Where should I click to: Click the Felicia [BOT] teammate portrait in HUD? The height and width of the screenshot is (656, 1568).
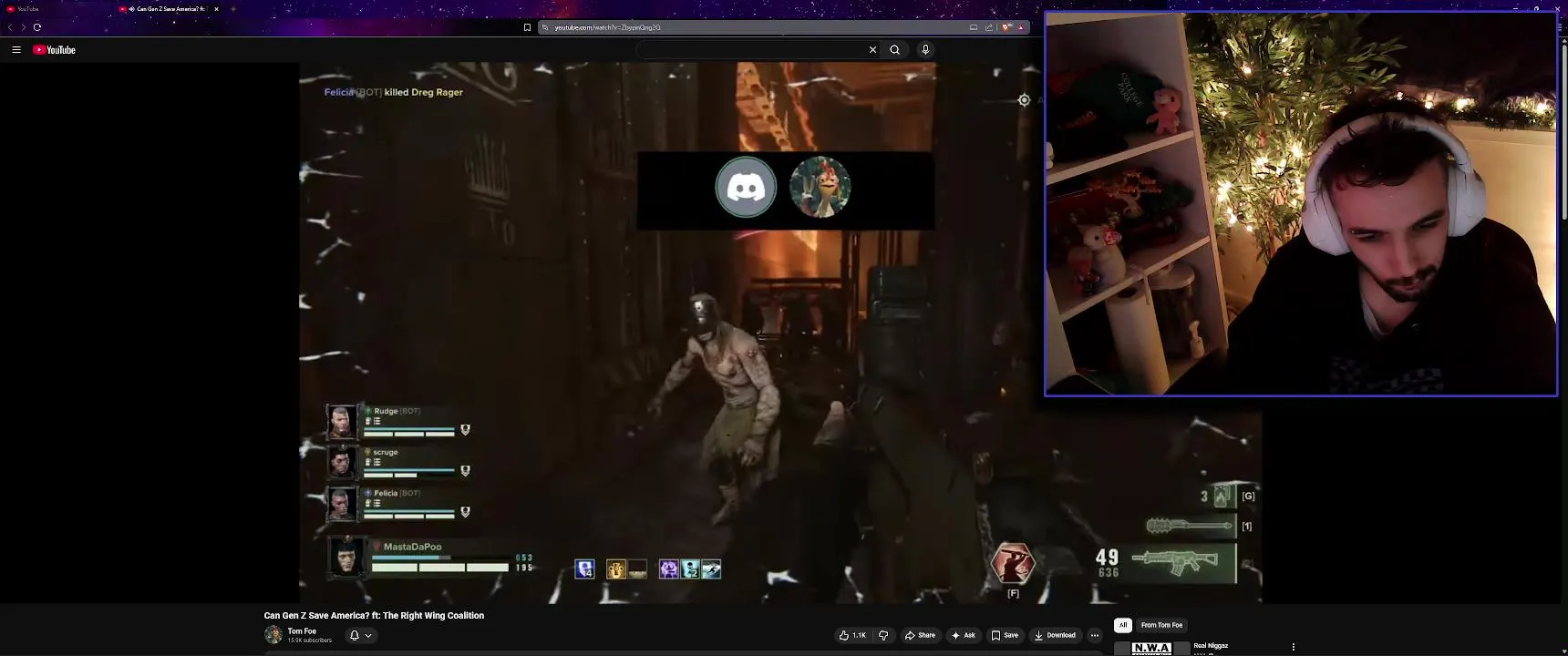342,504
